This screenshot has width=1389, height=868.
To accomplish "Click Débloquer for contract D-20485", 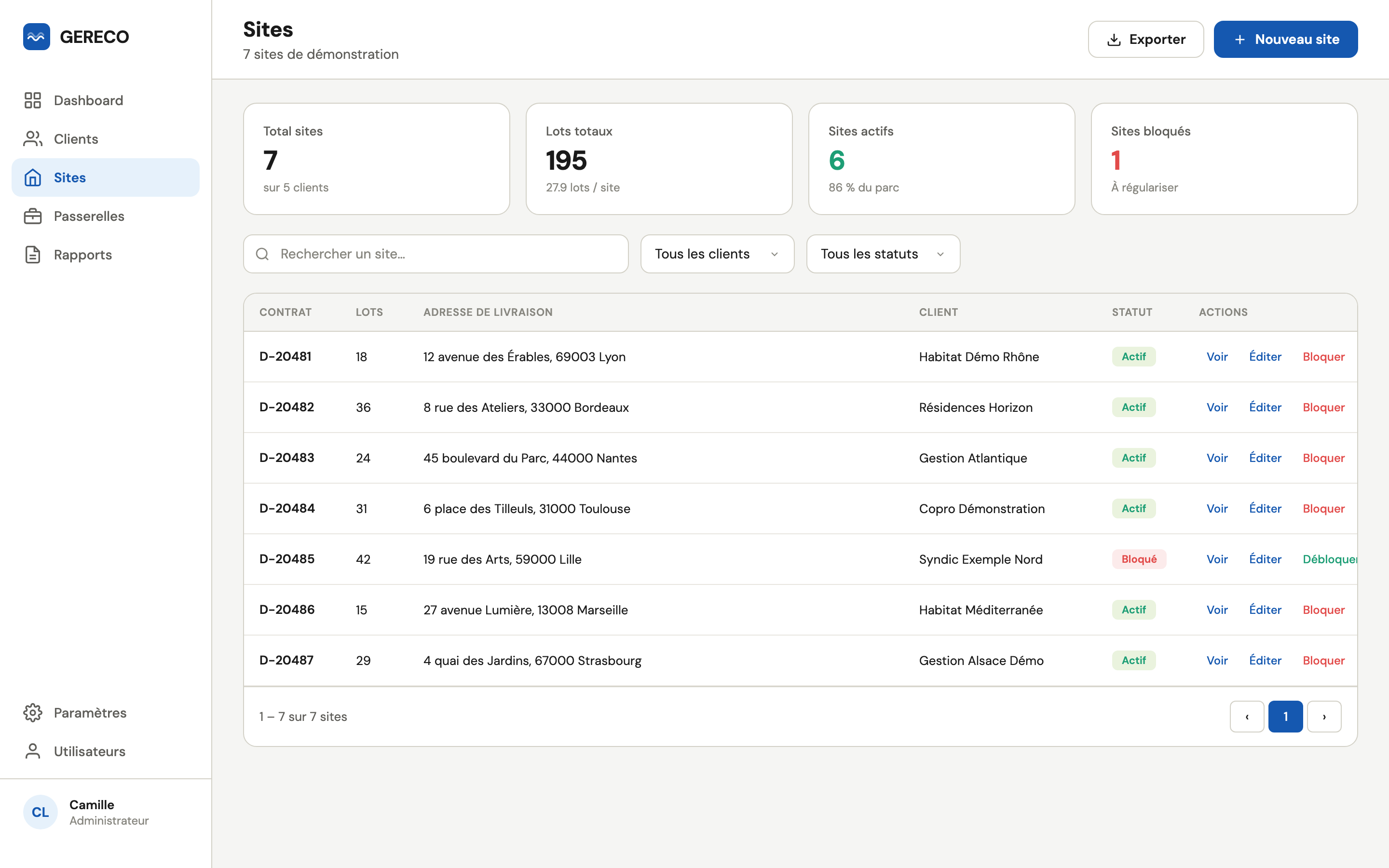I will pyautogui.click(x=1330, y=559).
